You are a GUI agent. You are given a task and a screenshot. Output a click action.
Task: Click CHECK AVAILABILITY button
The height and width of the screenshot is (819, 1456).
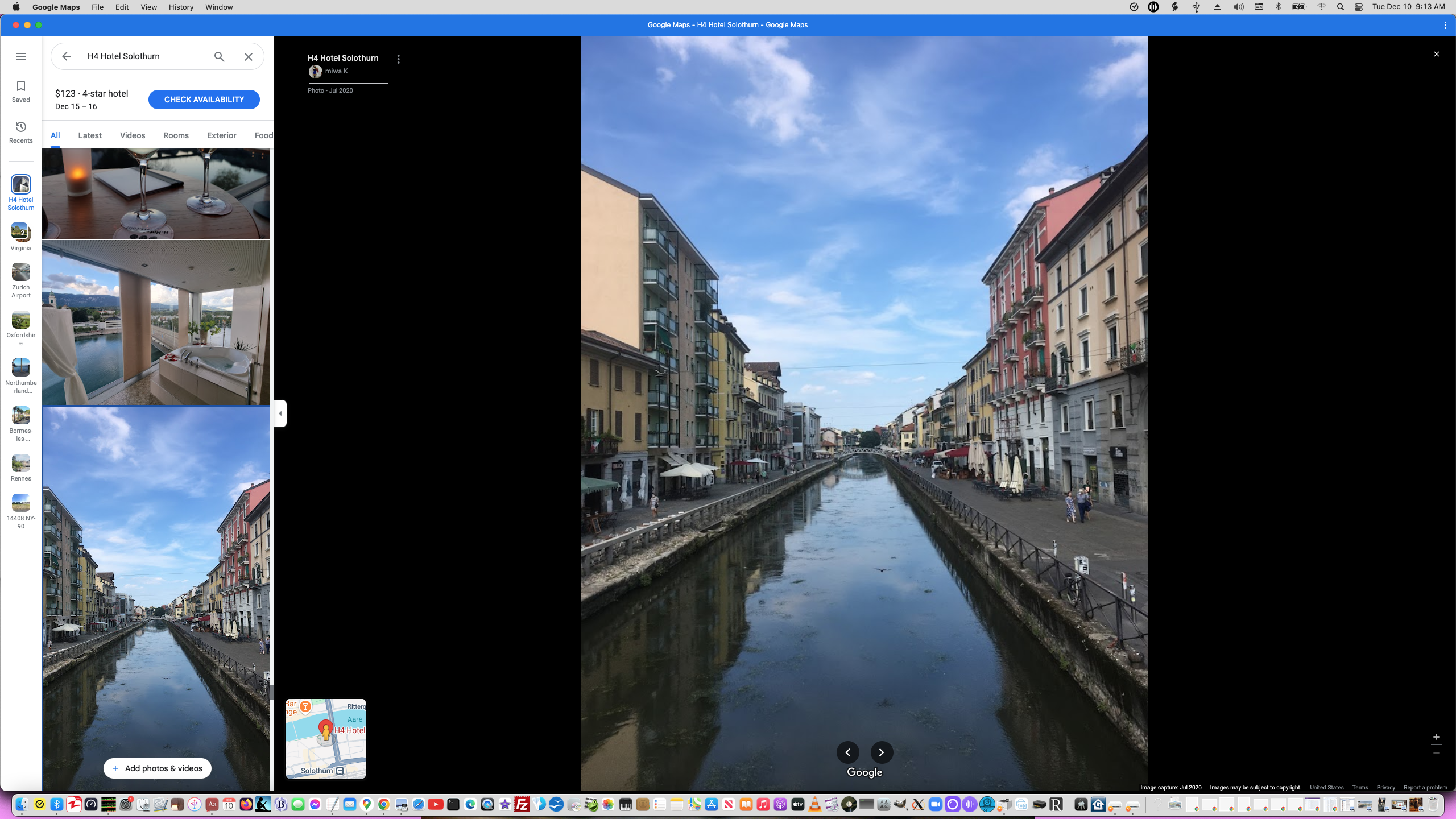coord(204,100)
